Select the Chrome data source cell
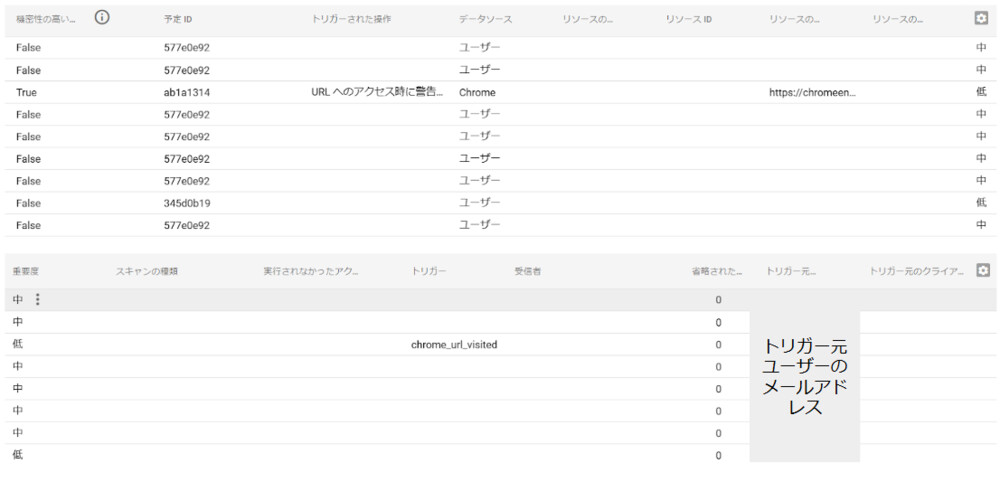The height and width of the screenshot is (482, 1000). pos(477,92)
